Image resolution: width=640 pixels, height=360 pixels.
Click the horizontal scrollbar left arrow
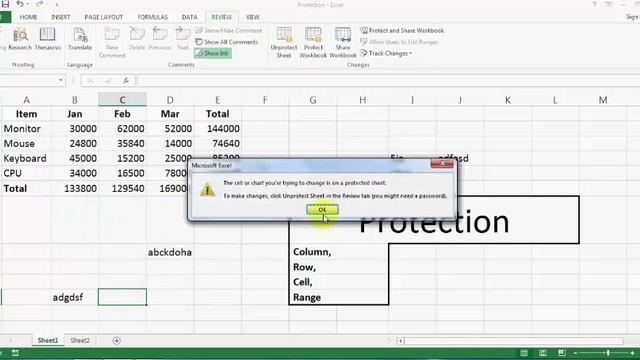coord(400,341)
